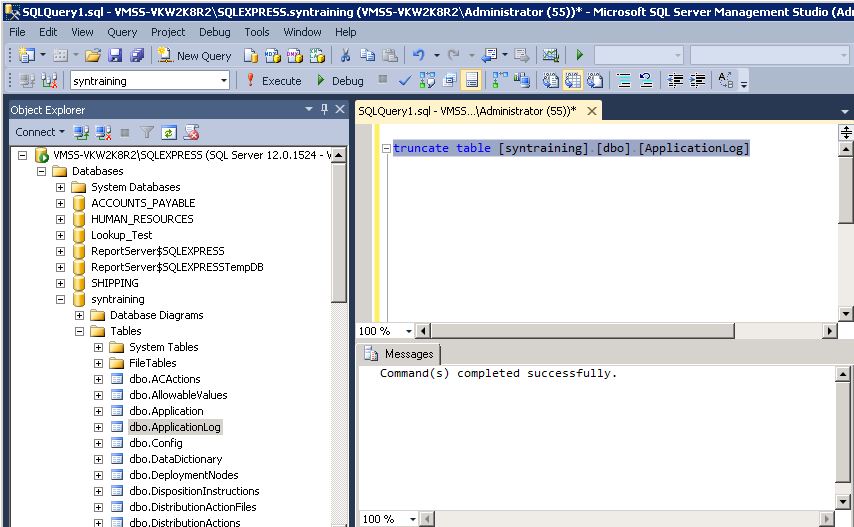Click the Debug button
854x527 pixels.
point(340,81)
